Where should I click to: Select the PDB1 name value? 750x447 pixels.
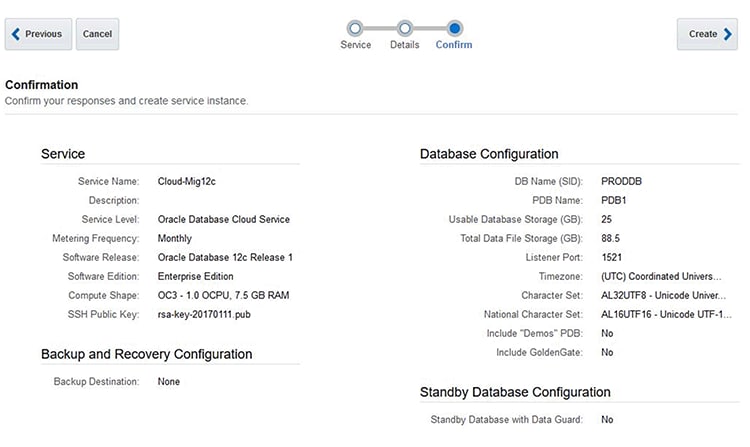(615, 201)
